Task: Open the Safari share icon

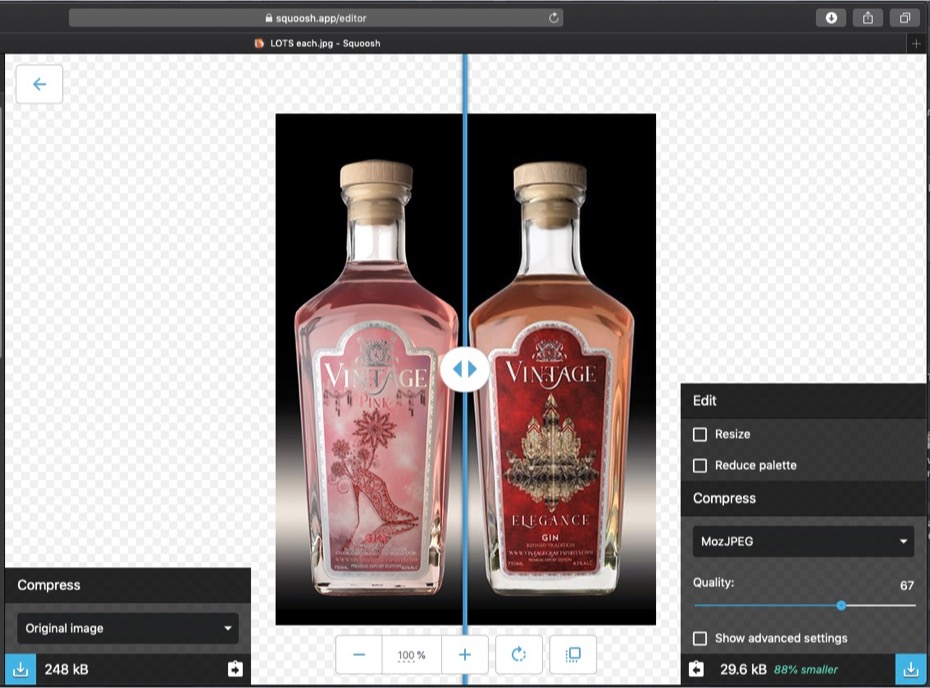Action: point(868,18)
